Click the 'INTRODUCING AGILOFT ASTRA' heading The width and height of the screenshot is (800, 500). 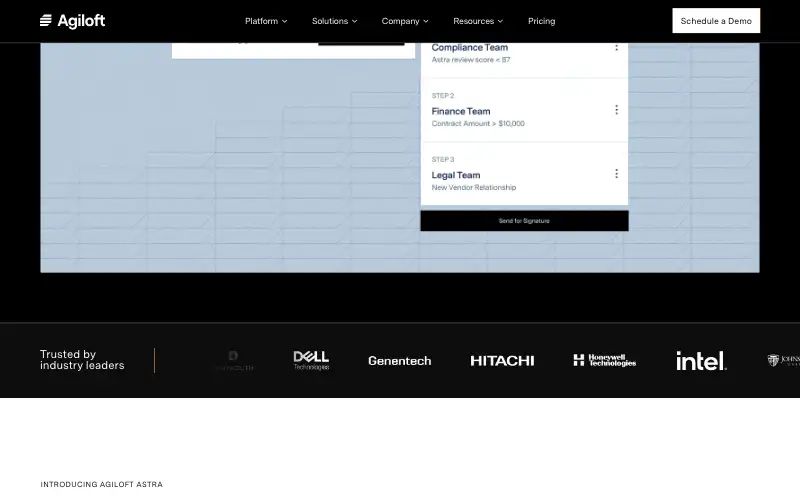click(x=102, y=484)
